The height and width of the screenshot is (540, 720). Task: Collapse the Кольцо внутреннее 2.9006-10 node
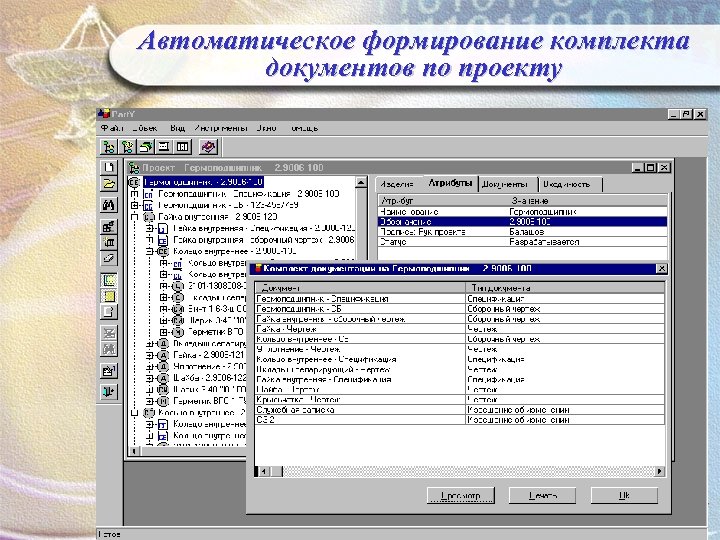pyautogui.click(x=149, y=251)
